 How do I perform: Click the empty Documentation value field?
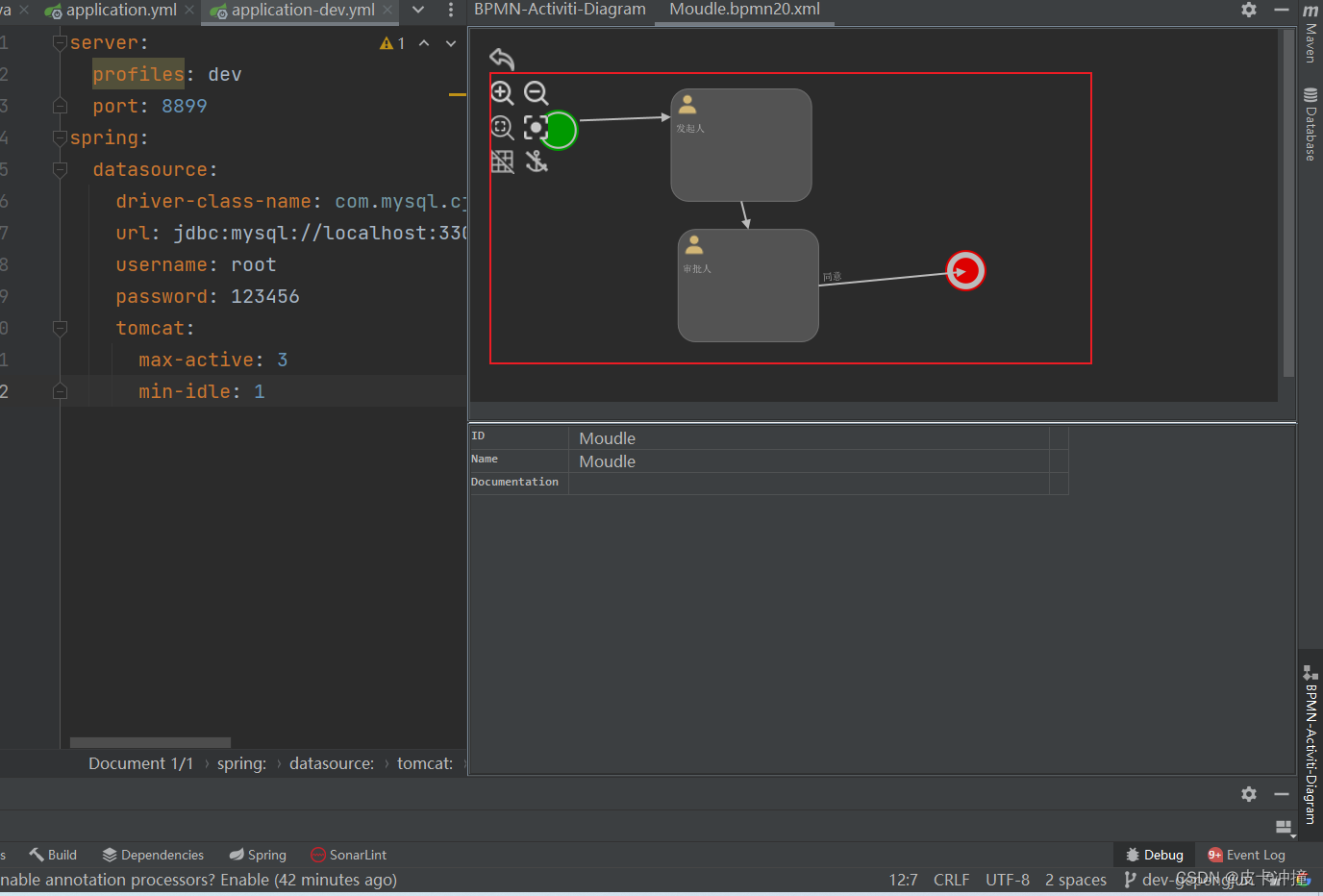click(x=809, y=484)
